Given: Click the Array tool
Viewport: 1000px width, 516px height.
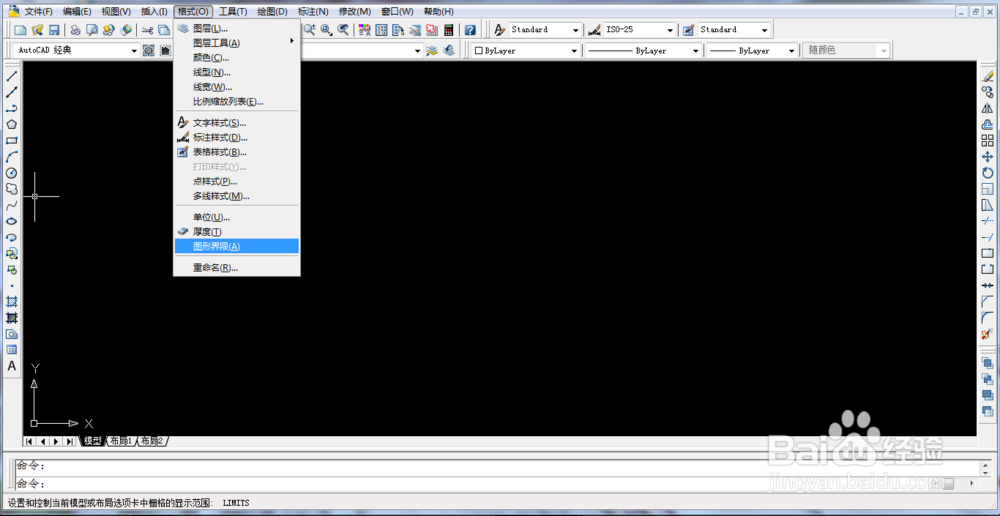Looking at the screenshot, I should point(987,140).
